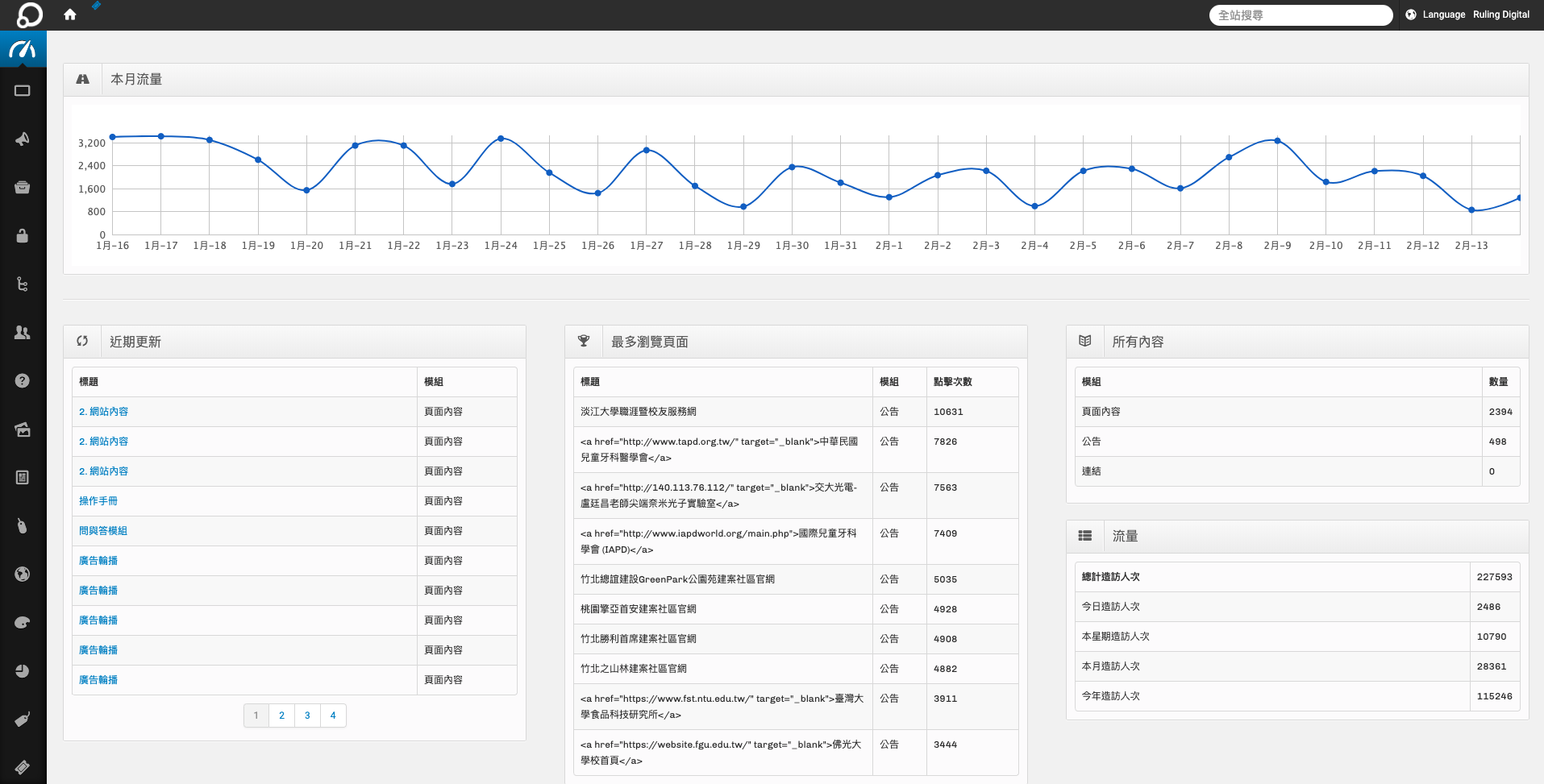The height and width of the screenshot is (784, 1544).
Task: Open the dashboard speedometer icon in sidebar
Action: coord(23,49)
